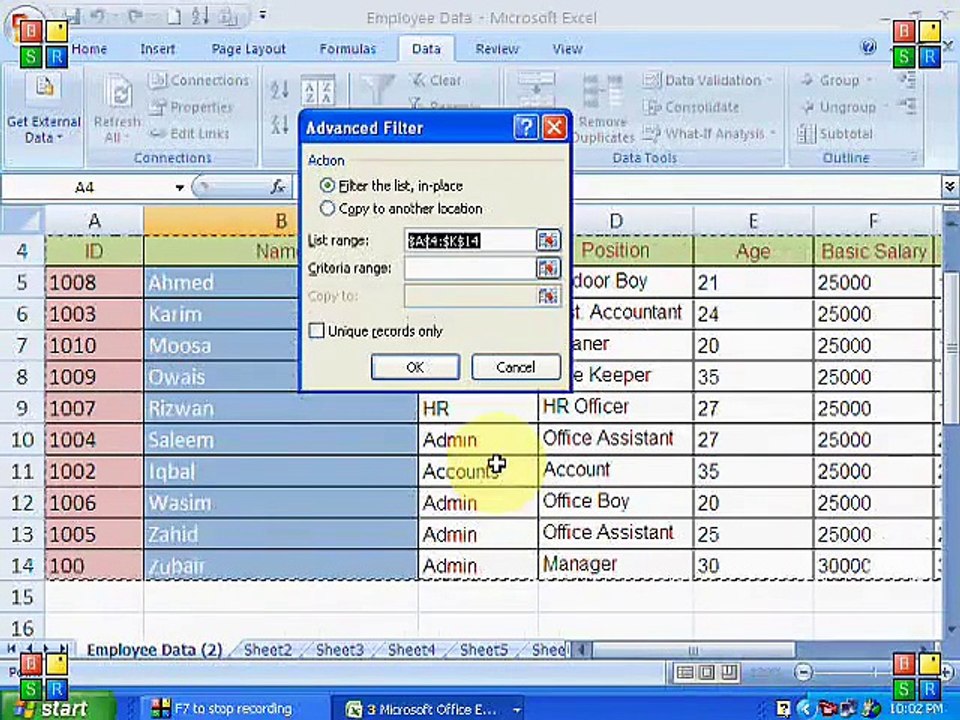Open Customize Quick Access Toolbar dropdown

coord(263,15)
